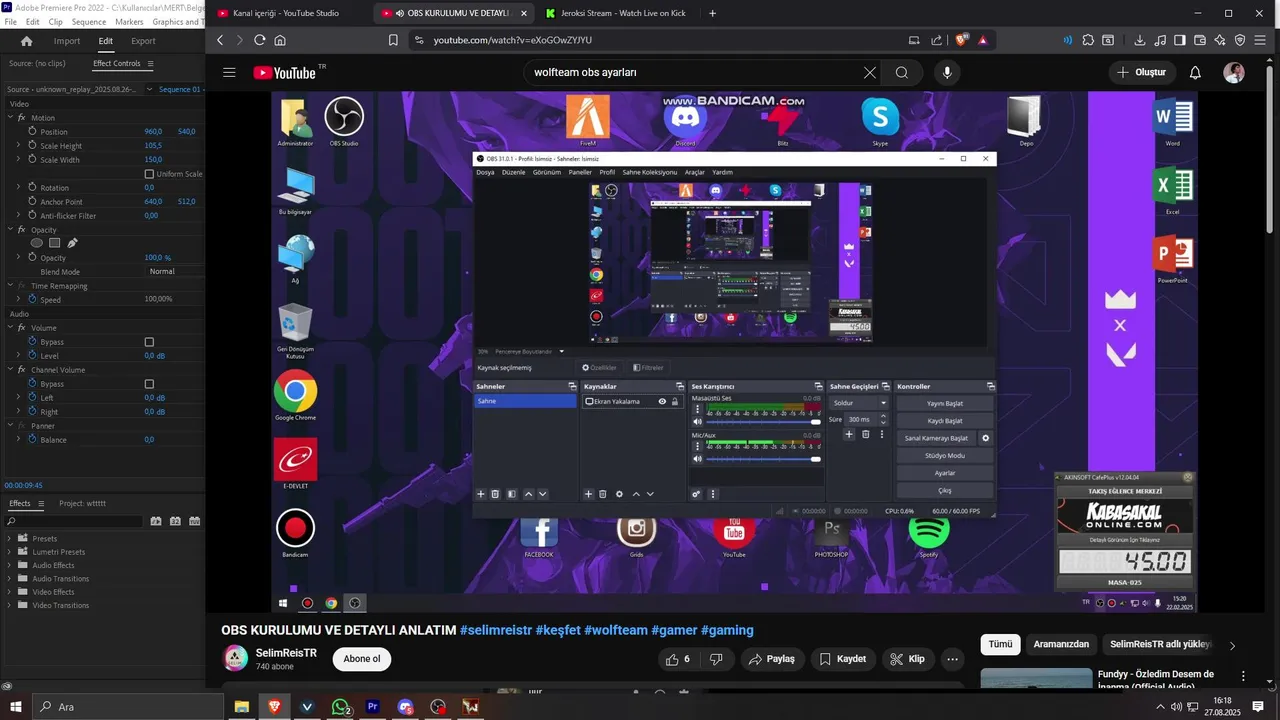Expand the Anti-flicker Filter property

pos(18,215)
